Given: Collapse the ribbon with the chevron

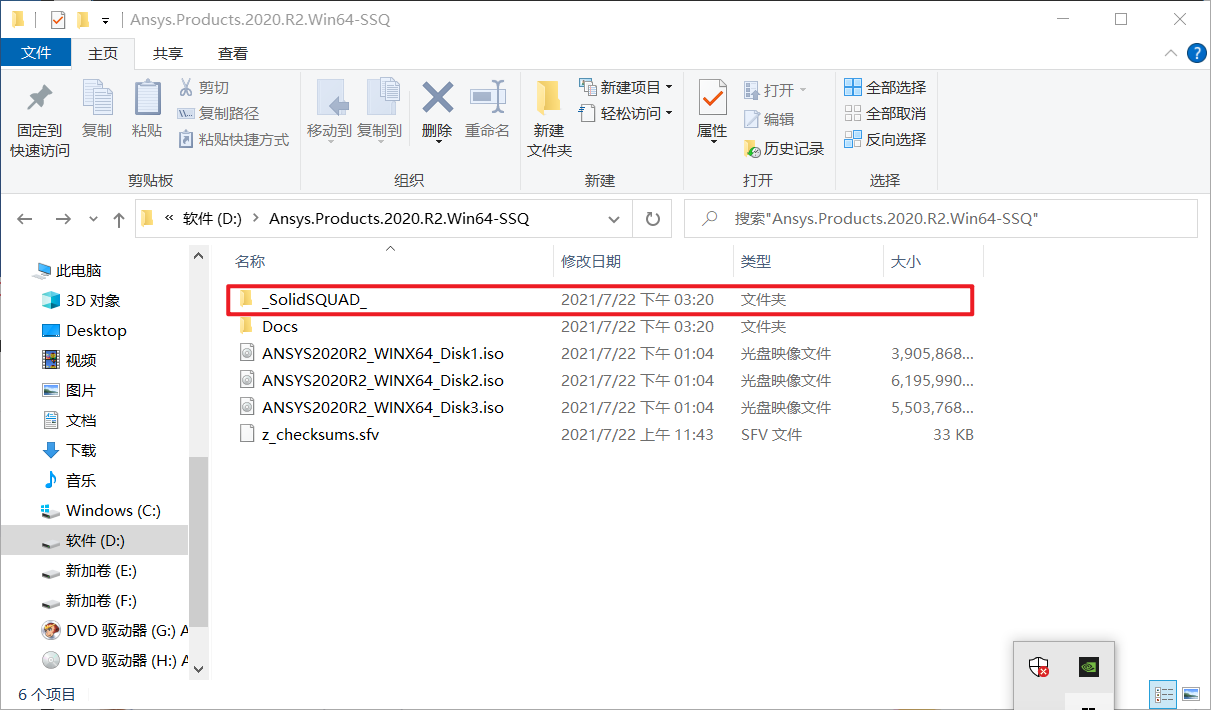Looking at the screenshot, I should (x=1171, y=54).
